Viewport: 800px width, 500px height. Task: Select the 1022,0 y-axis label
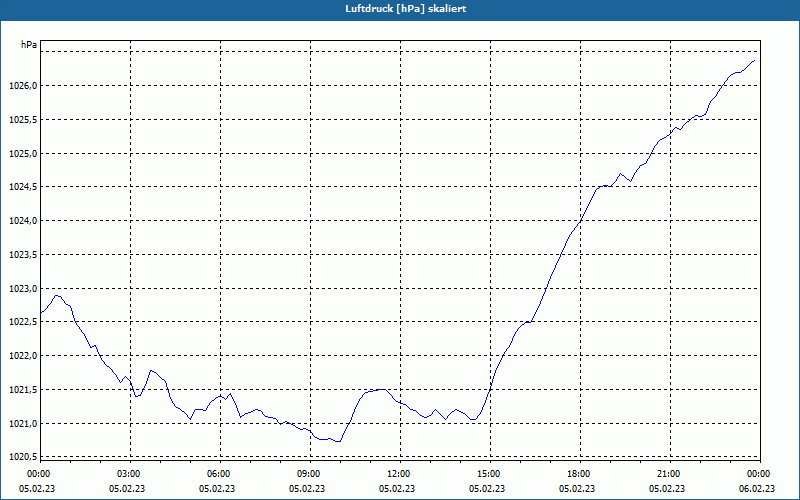23,356
